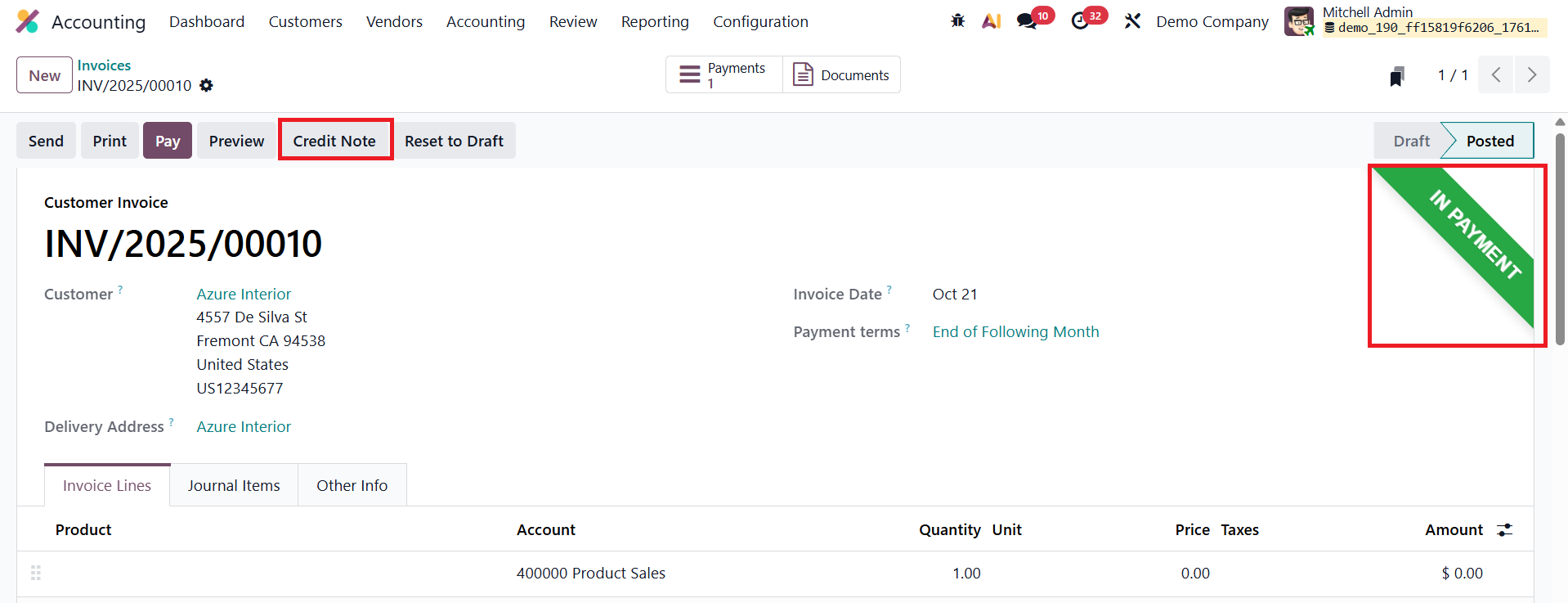Go to the next record arrow
The height and width of the screenshot is (603, 1568).
(x=1532, y=75)
